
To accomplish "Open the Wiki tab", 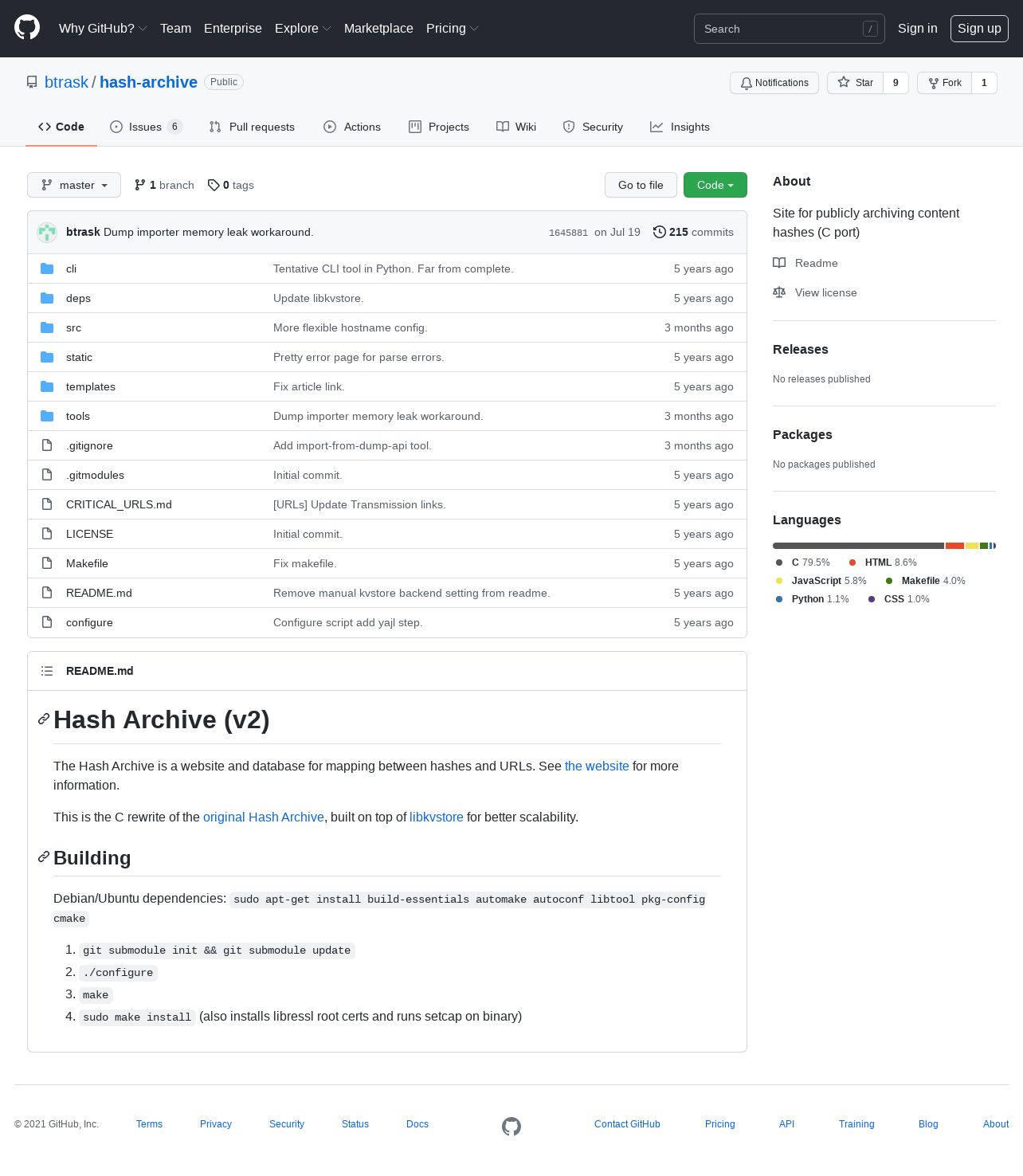I will pyautogui.click(x=516, y=127).
